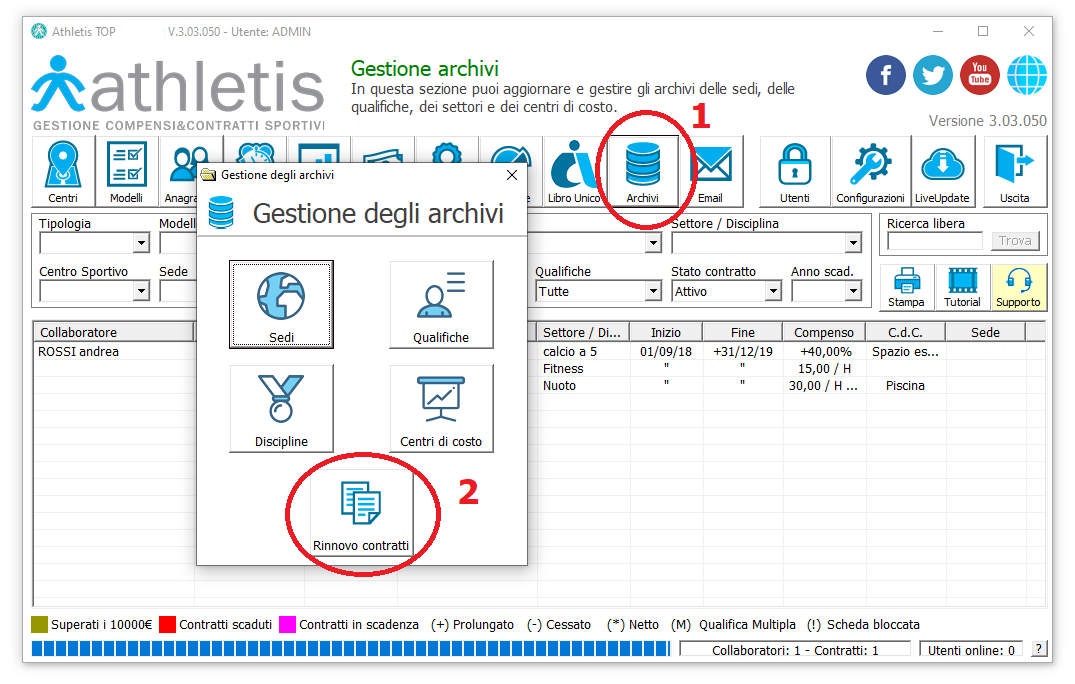Image resolution: width=1075 pixels, height=684 pixels.
Task: Expand the Centro Sportivo dropdown
Action: pyautogui.click(x=141, y=291)
